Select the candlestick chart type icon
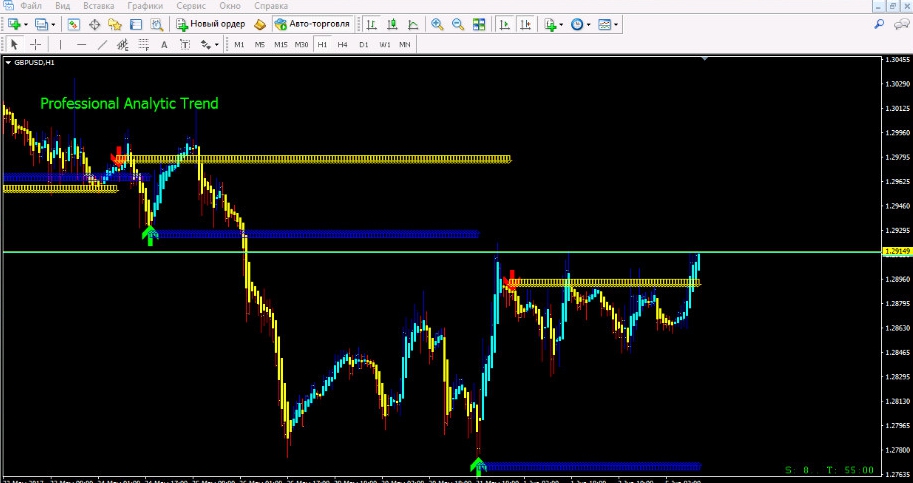This screenshot has width=913, height=483. point(393,24)
